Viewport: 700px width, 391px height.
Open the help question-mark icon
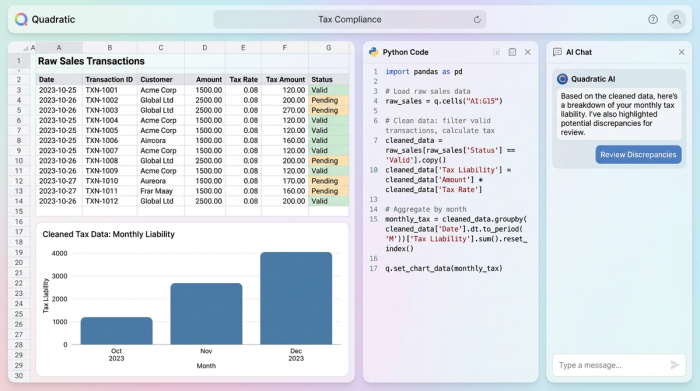tap(653, 19)
